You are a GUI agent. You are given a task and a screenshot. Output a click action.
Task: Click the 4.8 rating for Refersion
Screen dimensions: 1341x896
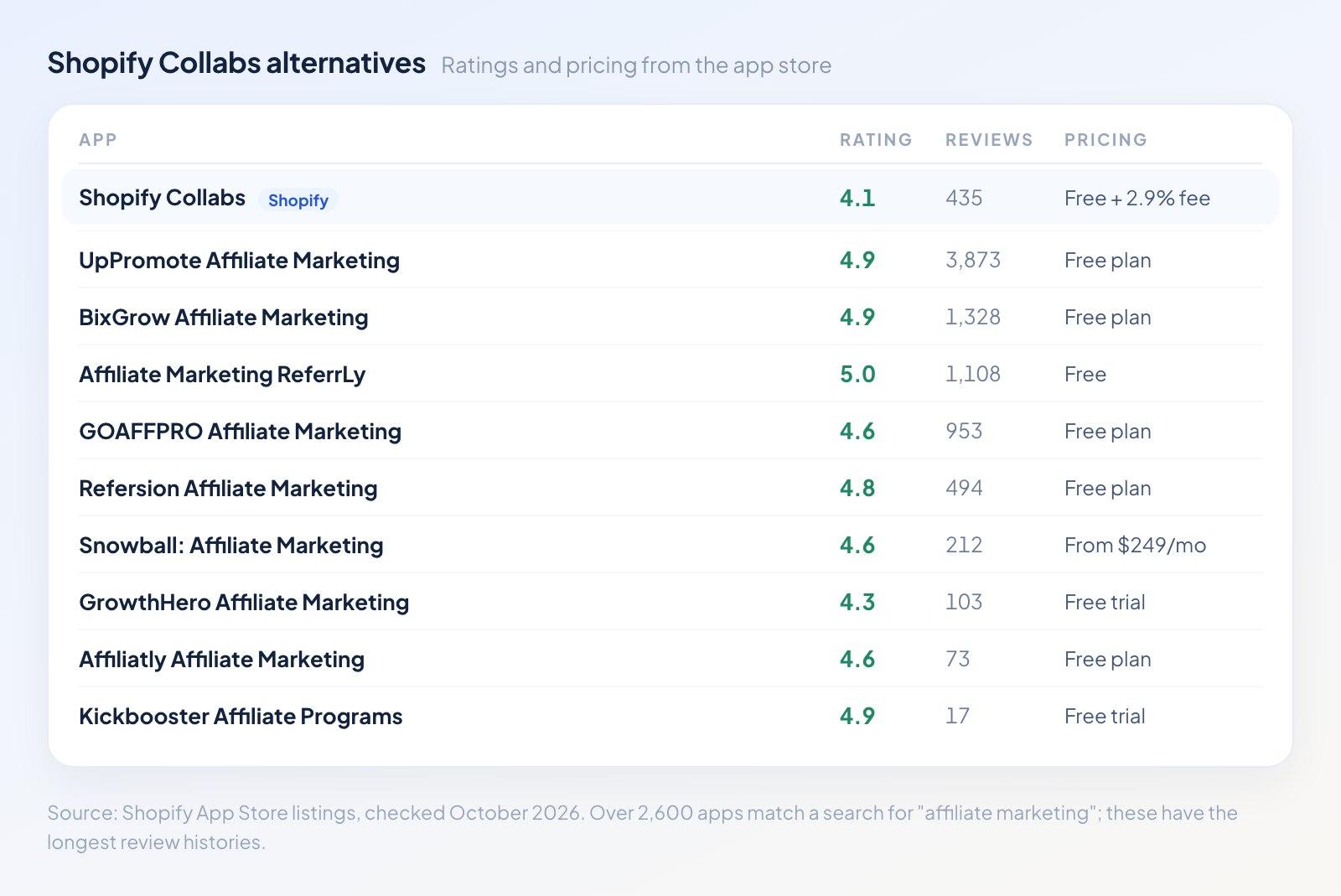[857, 489]
